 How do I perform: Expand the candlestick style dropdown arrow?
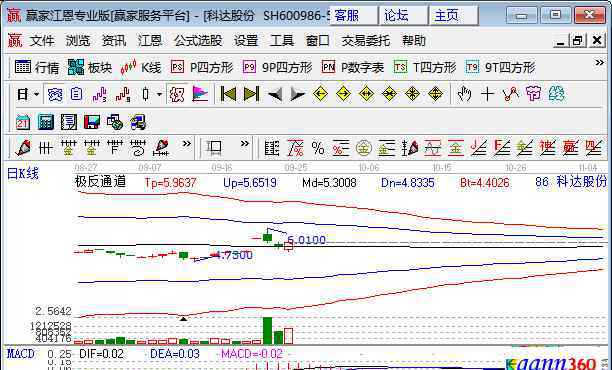(x=159, y=94)
